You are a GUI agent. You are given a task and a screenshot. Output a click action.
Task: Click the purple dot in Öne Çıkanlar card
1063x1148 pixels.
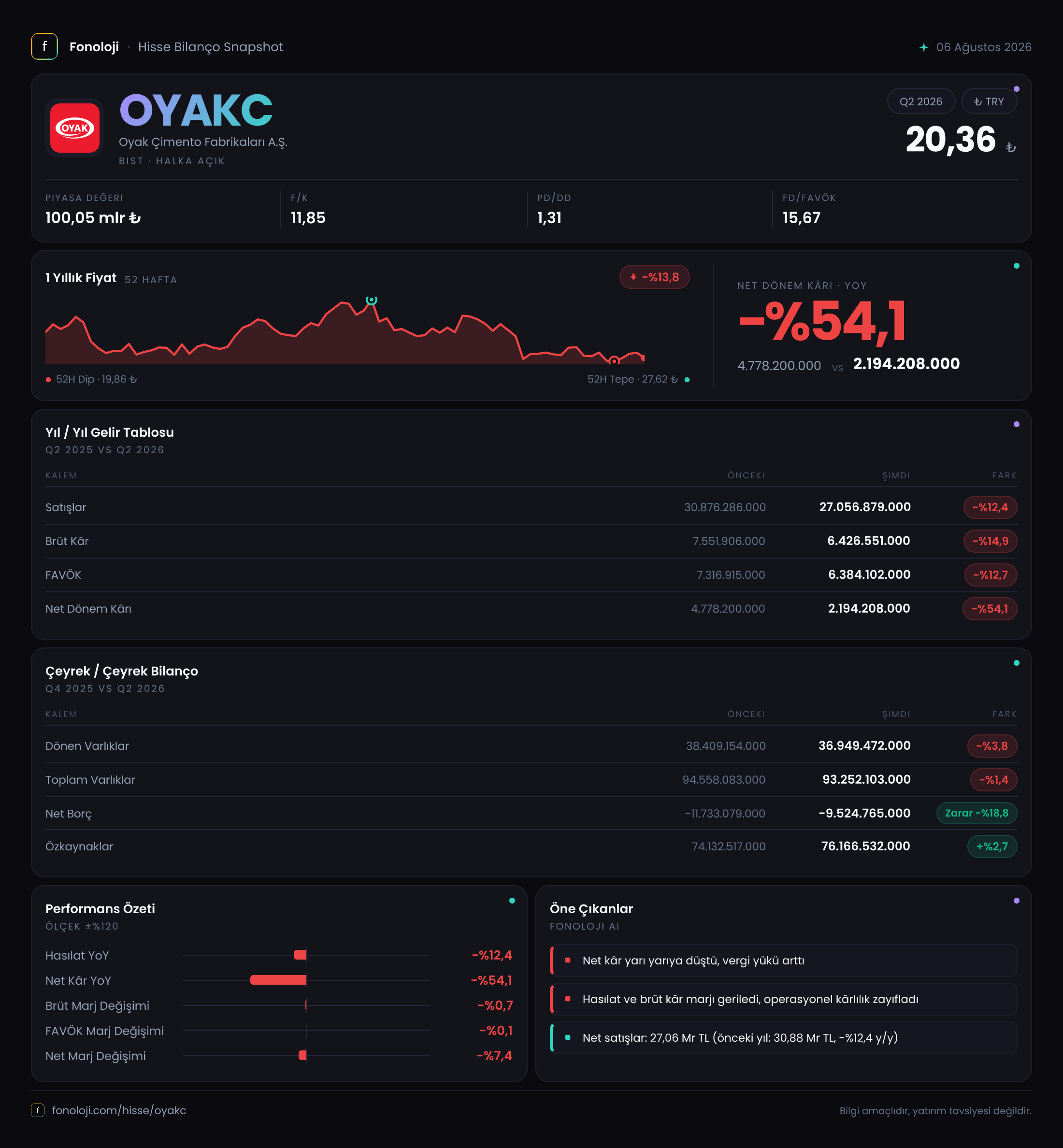pos(1017,901)
